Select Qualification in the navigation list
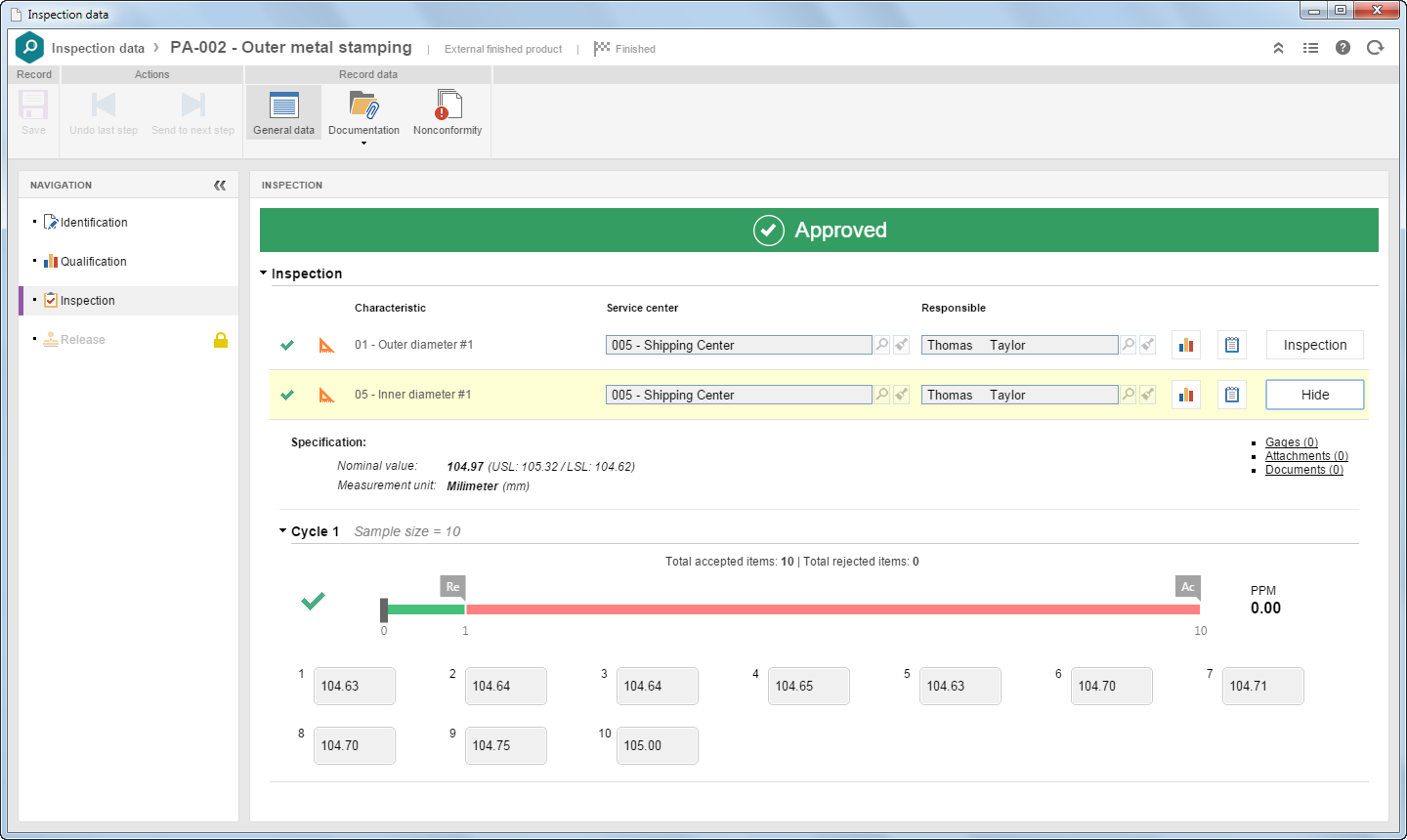1407x840 pixels. point(94,262)
